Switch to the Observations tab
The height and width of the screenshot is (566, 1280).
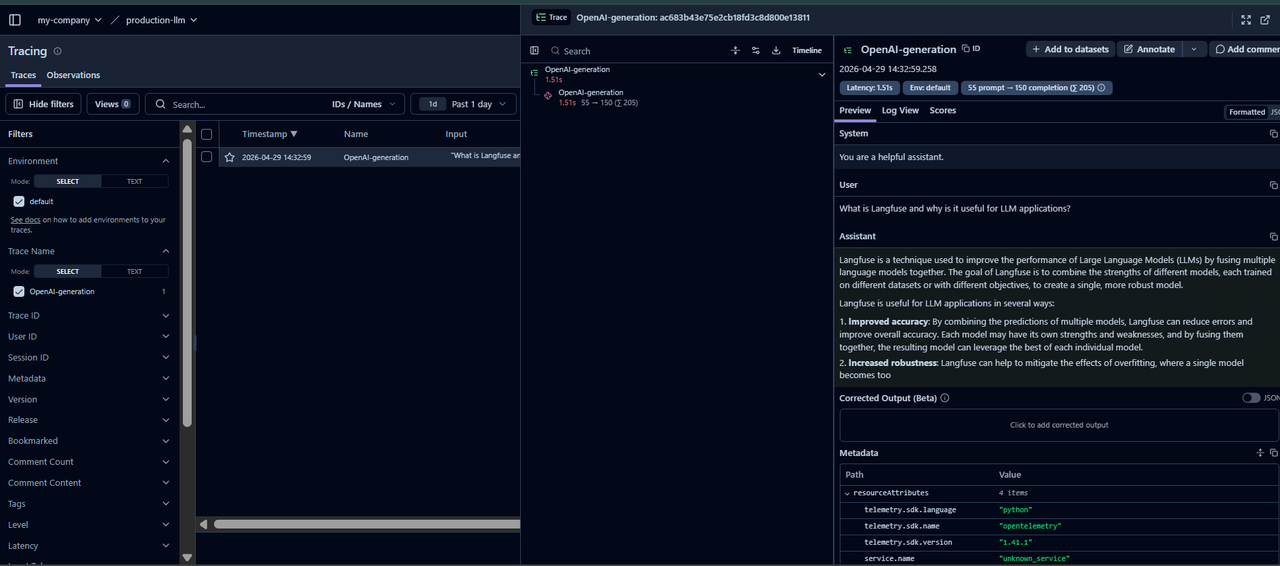click(x=73, y=75)
